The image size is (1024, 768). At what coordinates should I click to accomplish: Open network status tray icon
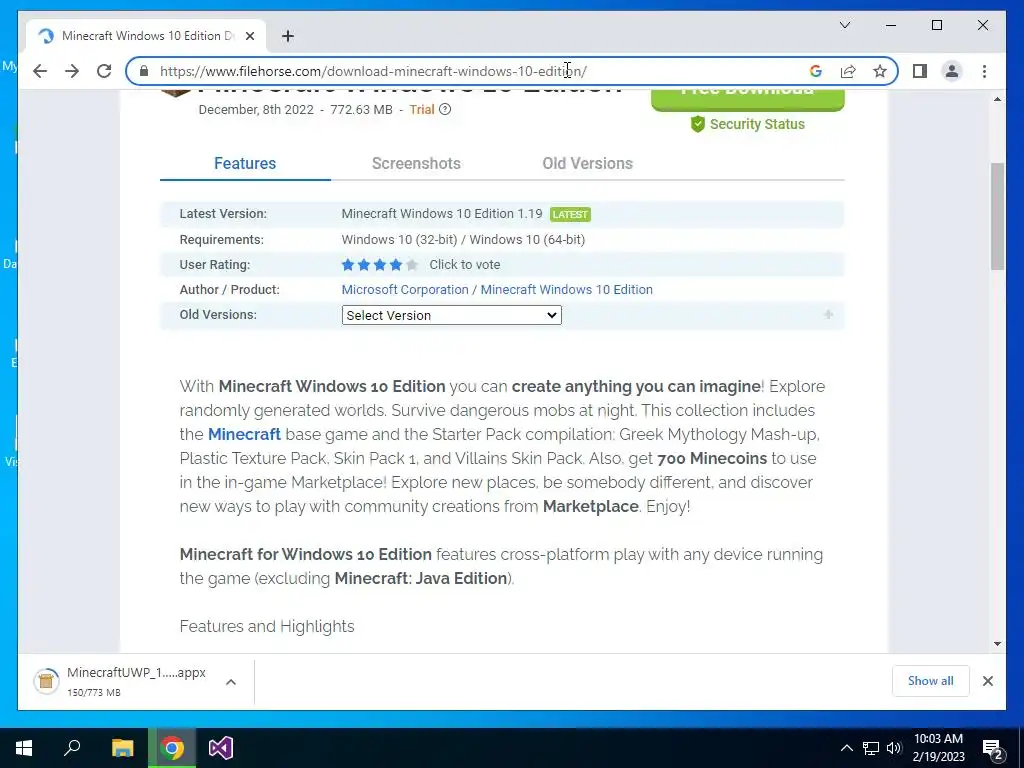point(871,748)
